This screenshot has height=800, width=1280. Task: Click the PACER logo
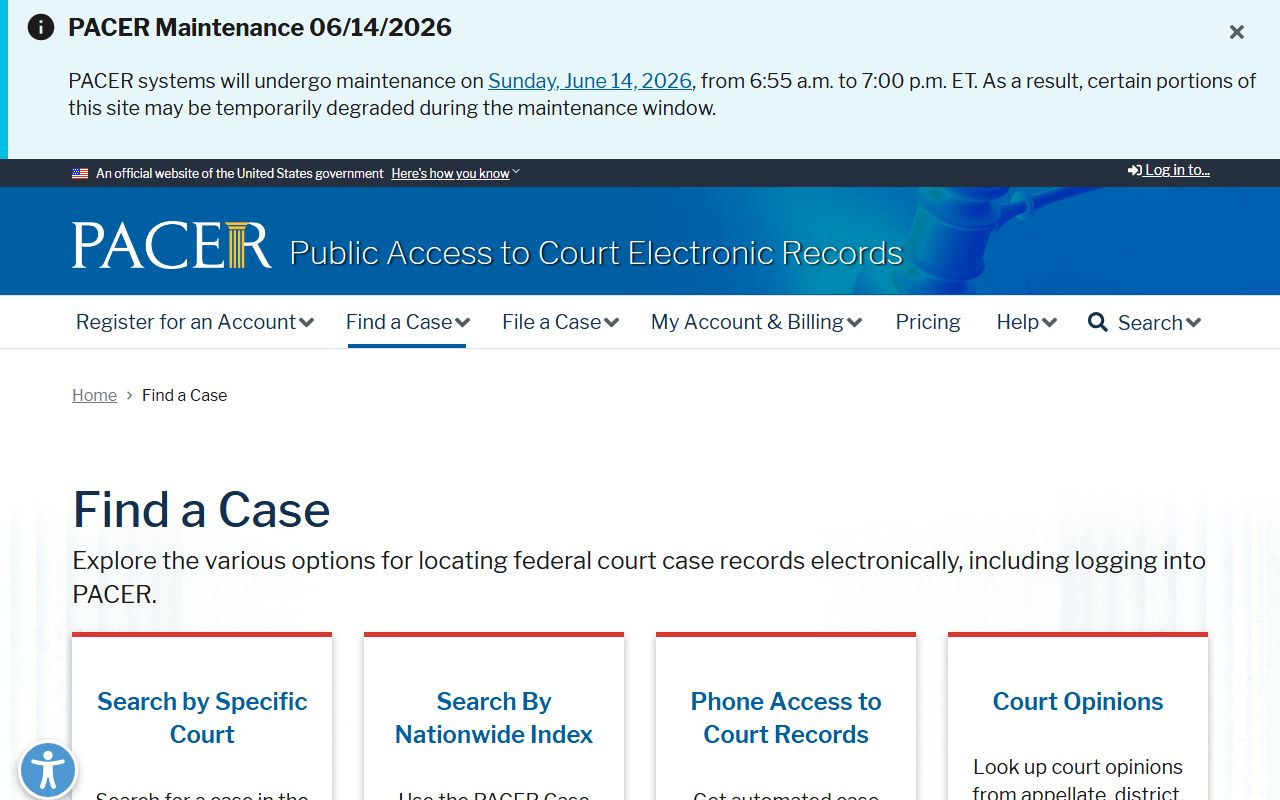(171, 246)
